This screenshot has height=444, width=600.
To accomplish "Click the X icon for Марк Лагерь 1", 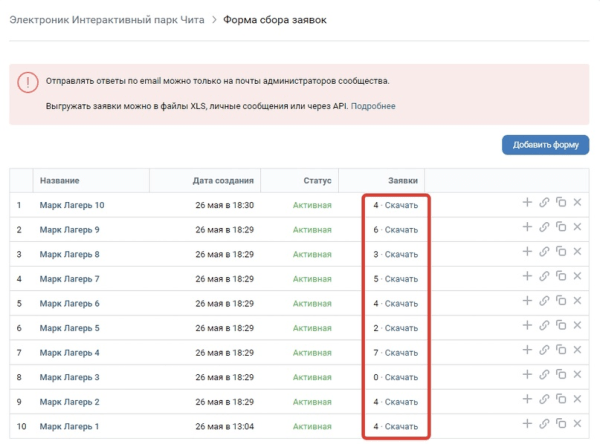I will click(x=577, y=425).
